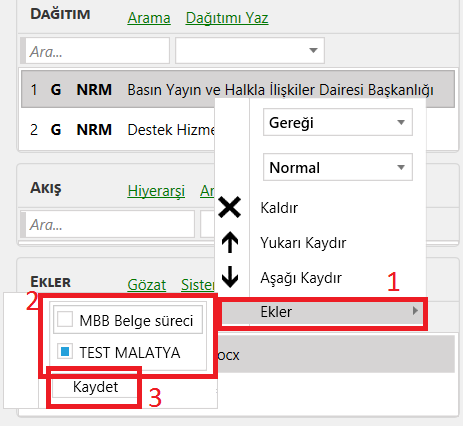Screen dimensions: 466x426
Task: Click the Gözat link in Ekler
Action: pyautogui.click(x=147, y=285)
